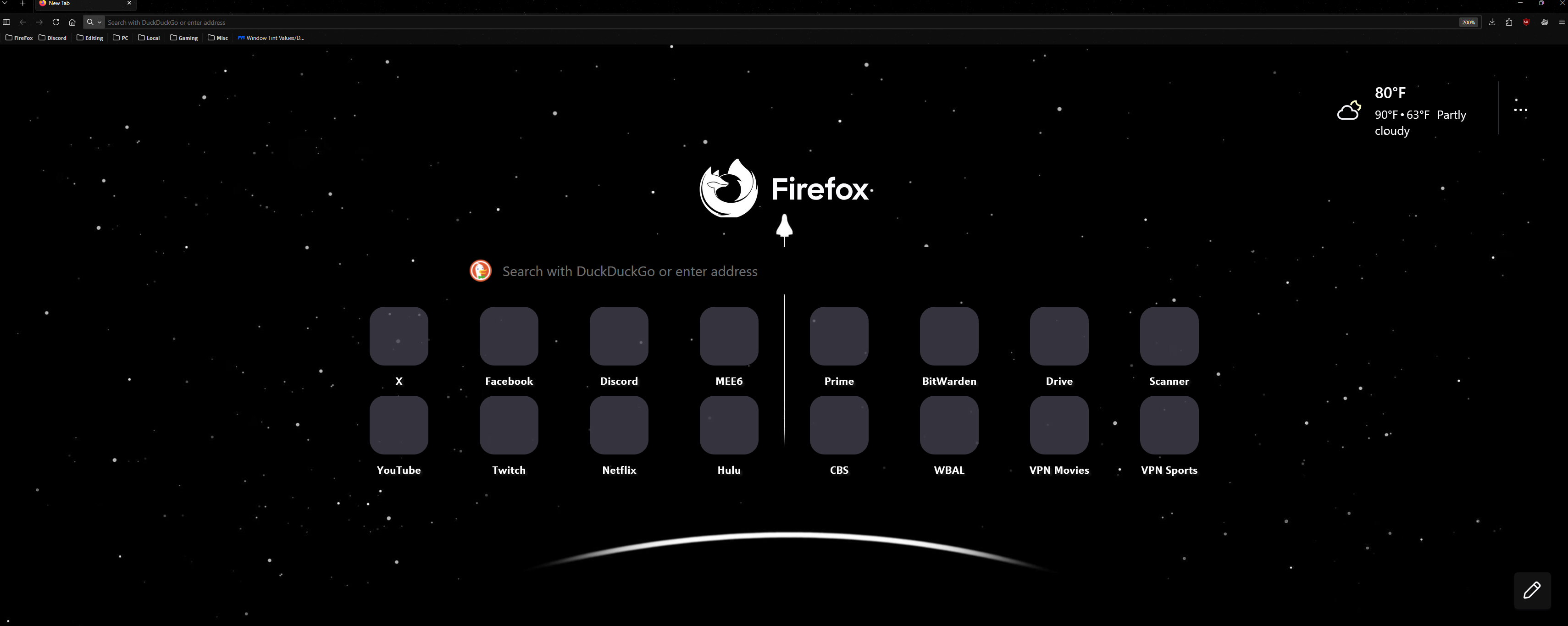This screenshot has width=1568, height=626.
Task: Open the uBlock Origin extension popup
Action: point(1526,22)
